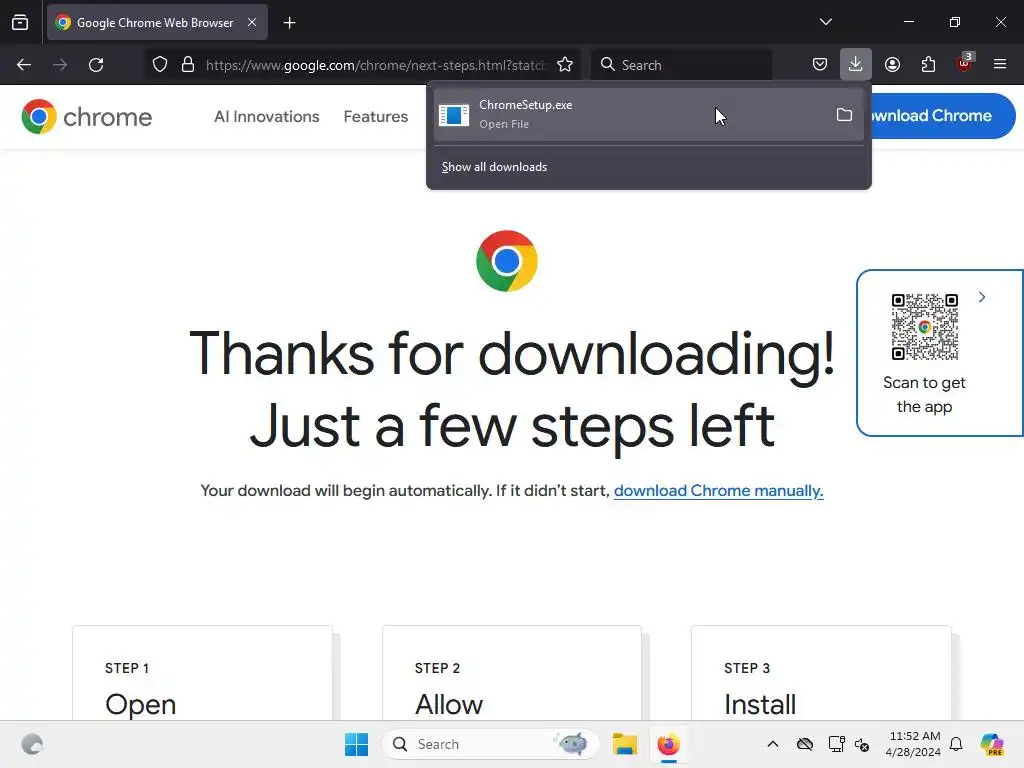Open the taskbar Search box

490,744
